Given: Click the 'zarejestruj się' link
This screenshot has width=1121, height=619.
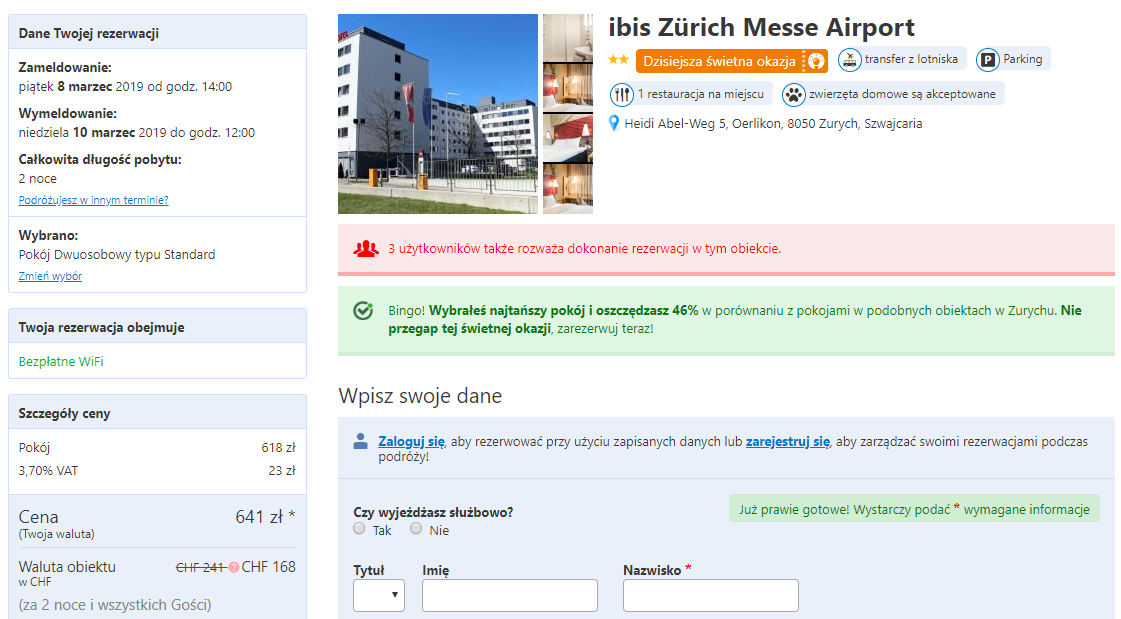Looking at the screenshot, I should (x=788, y=441).
